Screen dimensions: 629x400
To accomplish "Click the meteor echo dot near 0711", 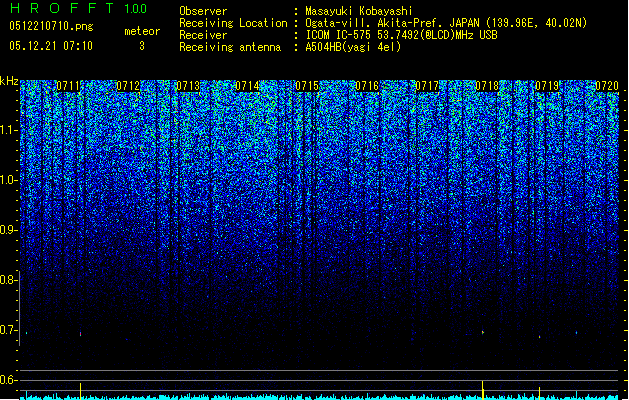I will point(80,333).
